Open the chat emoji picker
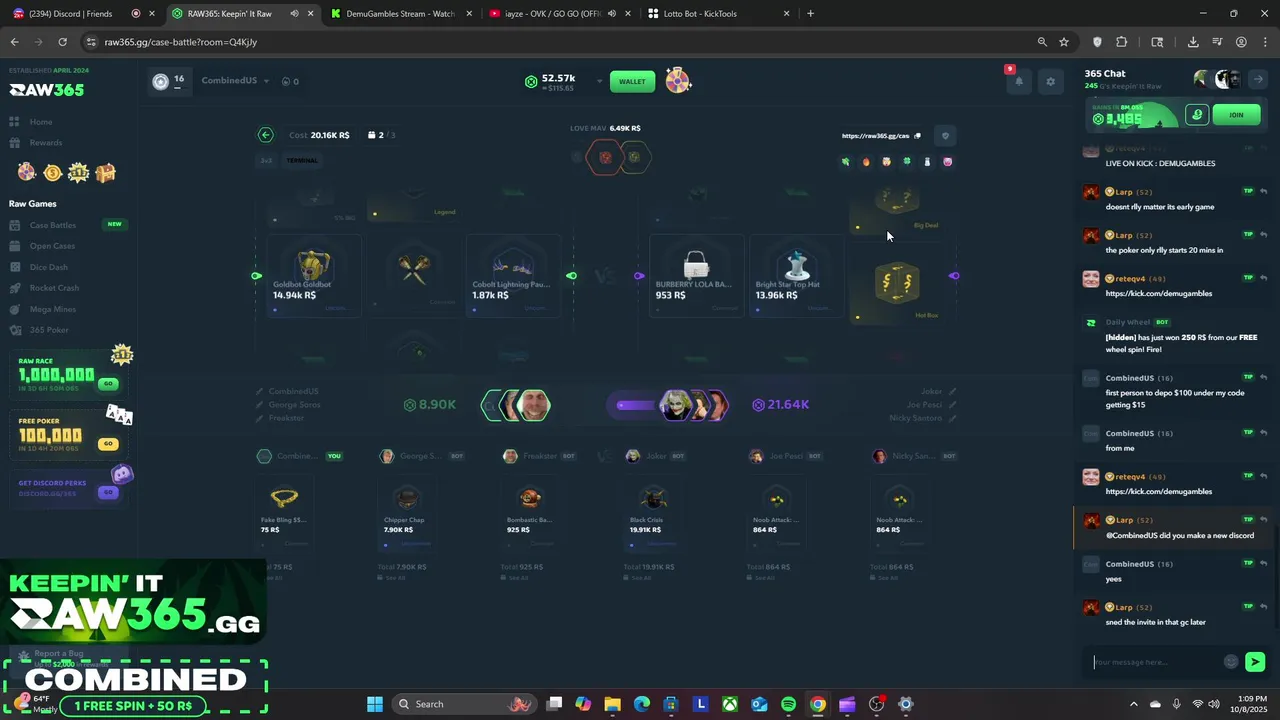Viewport: 1280px width, 720px height. pos(1231,662)
